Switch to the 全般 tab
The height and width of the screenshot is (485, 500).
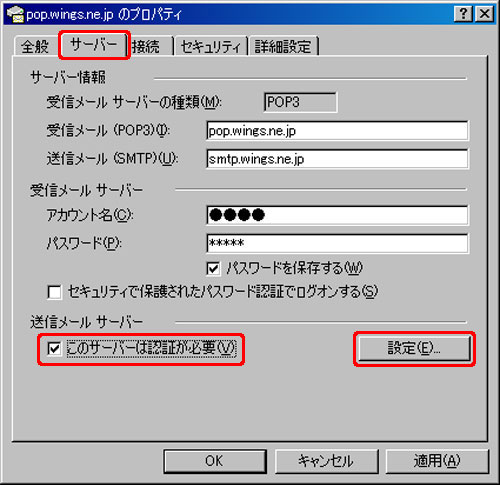tap(35, 46)
